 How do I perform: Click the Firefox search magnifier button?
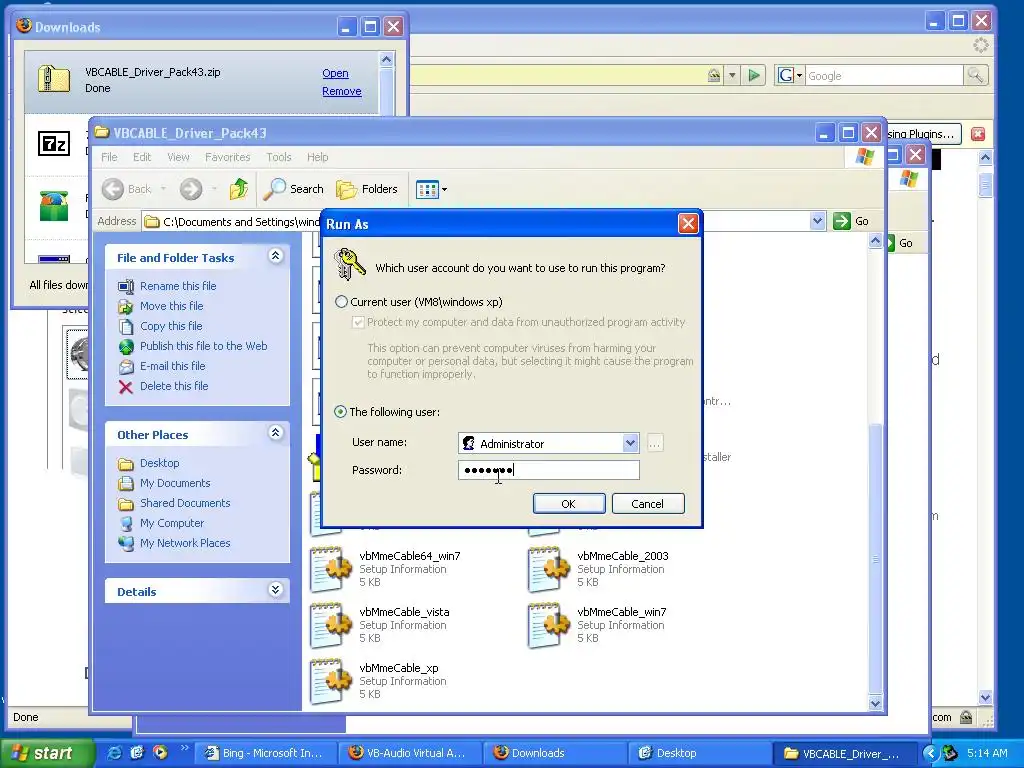tap(975, 76)
